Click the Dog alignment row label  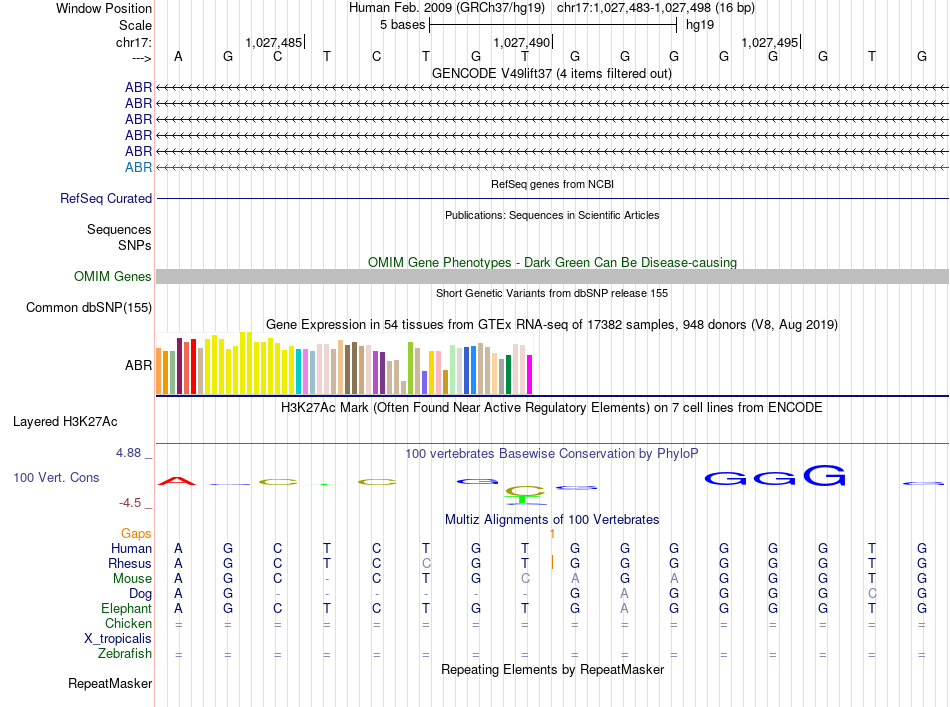click(x=140, y=594)
